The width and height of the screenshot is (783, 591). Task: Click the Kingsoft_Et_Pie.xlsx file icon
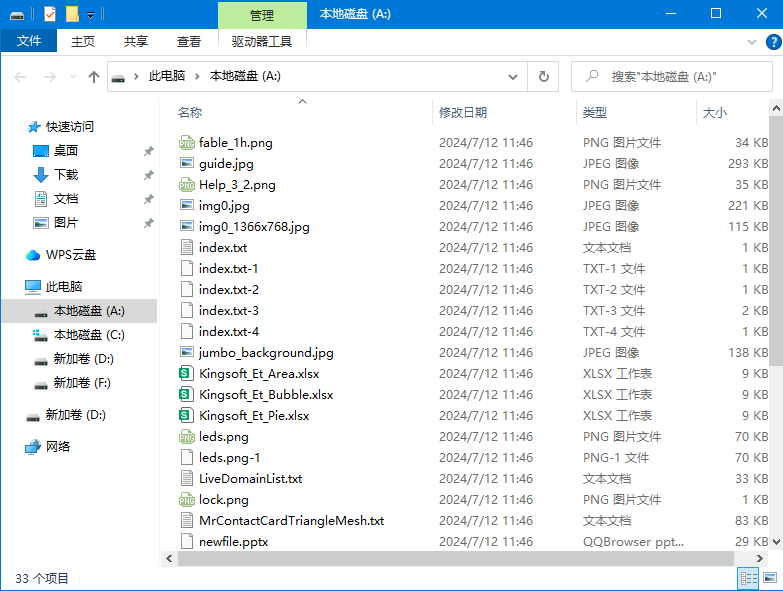(x=186, y=416)
